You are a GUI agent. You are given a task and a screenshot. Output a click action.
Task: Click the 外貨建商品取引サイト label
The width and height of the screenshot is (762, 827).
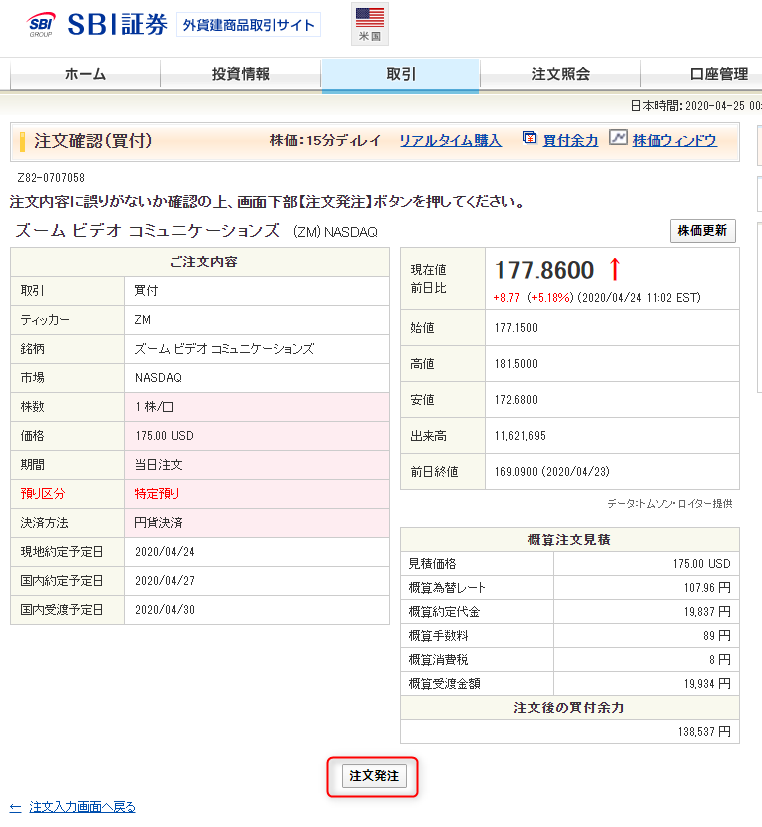pos(248,25)
